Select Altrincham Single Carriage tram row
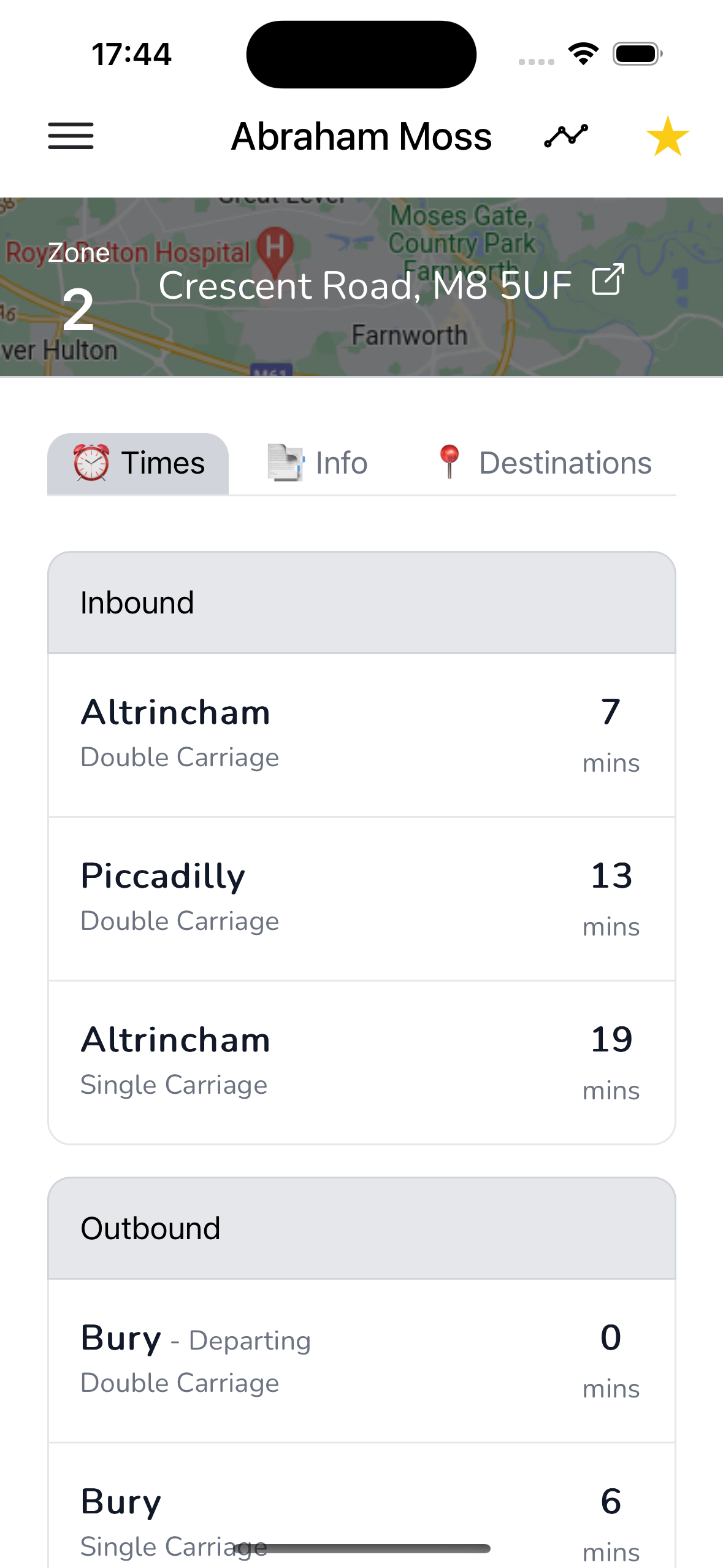 361,1062
